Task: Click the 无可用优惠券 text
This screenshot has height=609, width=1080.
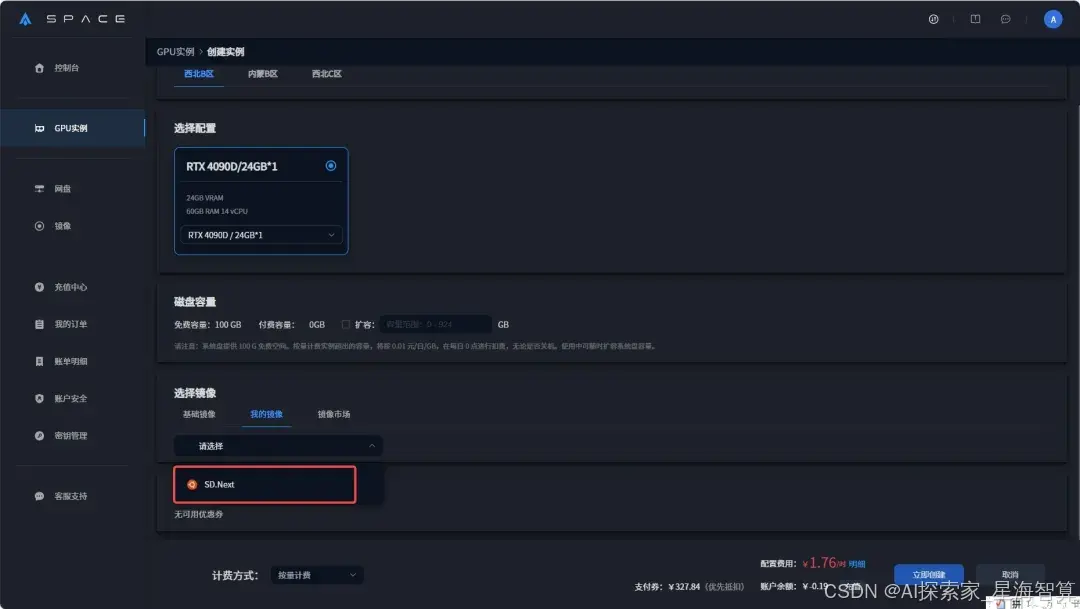Action: point(198,515)
